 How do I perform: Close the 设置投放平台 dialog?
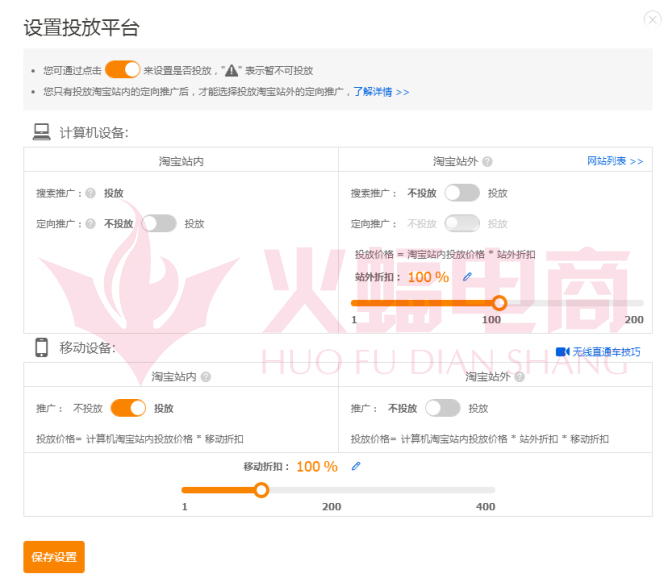point(652,20)
